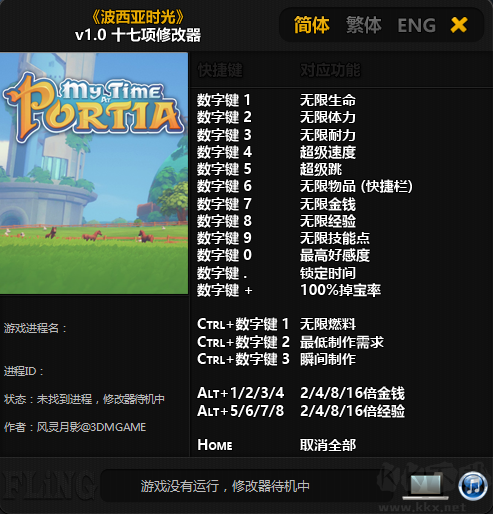
Task: Click the 游戏进程名 label
Action: point(35,328)
